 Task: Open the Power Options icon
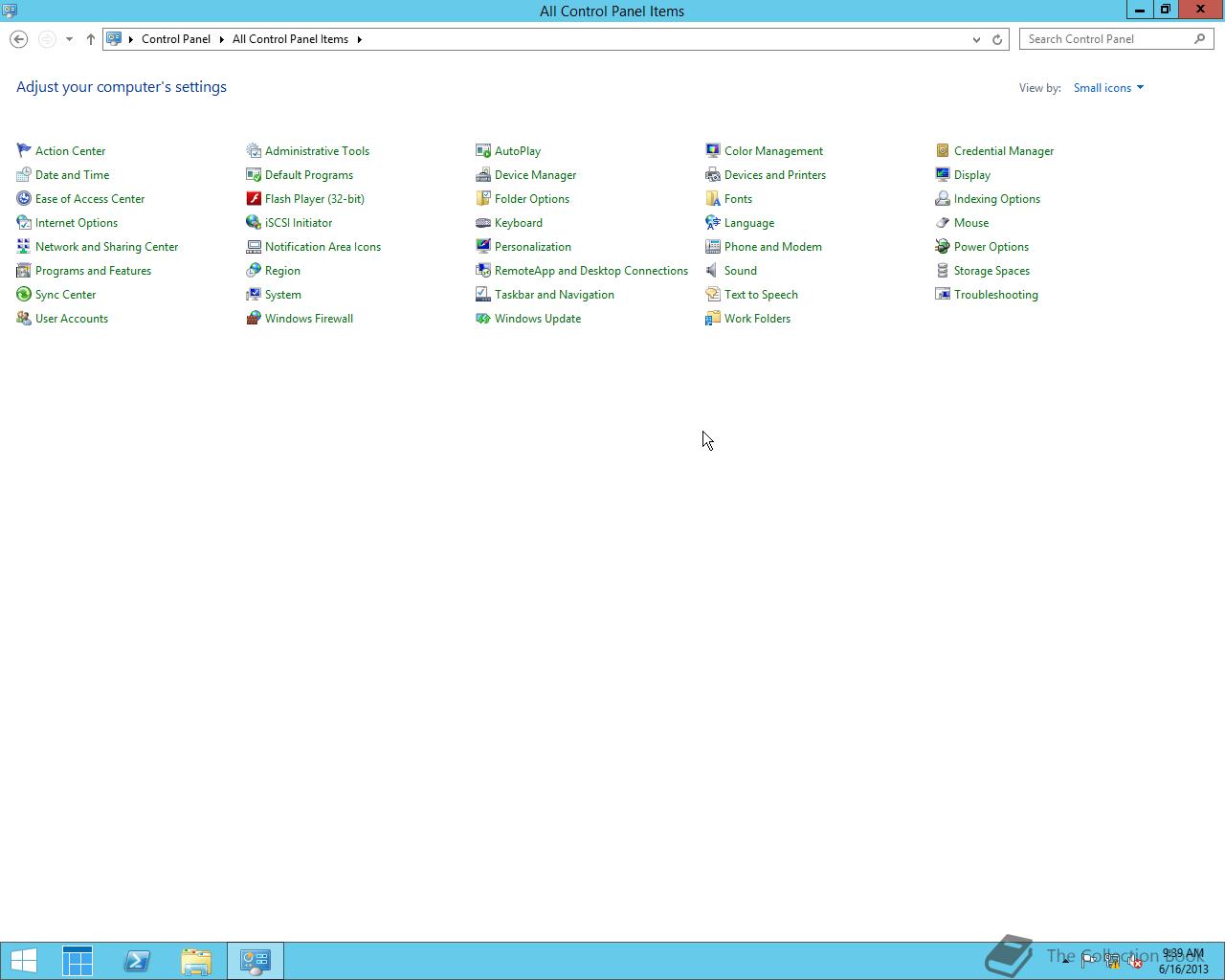(943, 246)
